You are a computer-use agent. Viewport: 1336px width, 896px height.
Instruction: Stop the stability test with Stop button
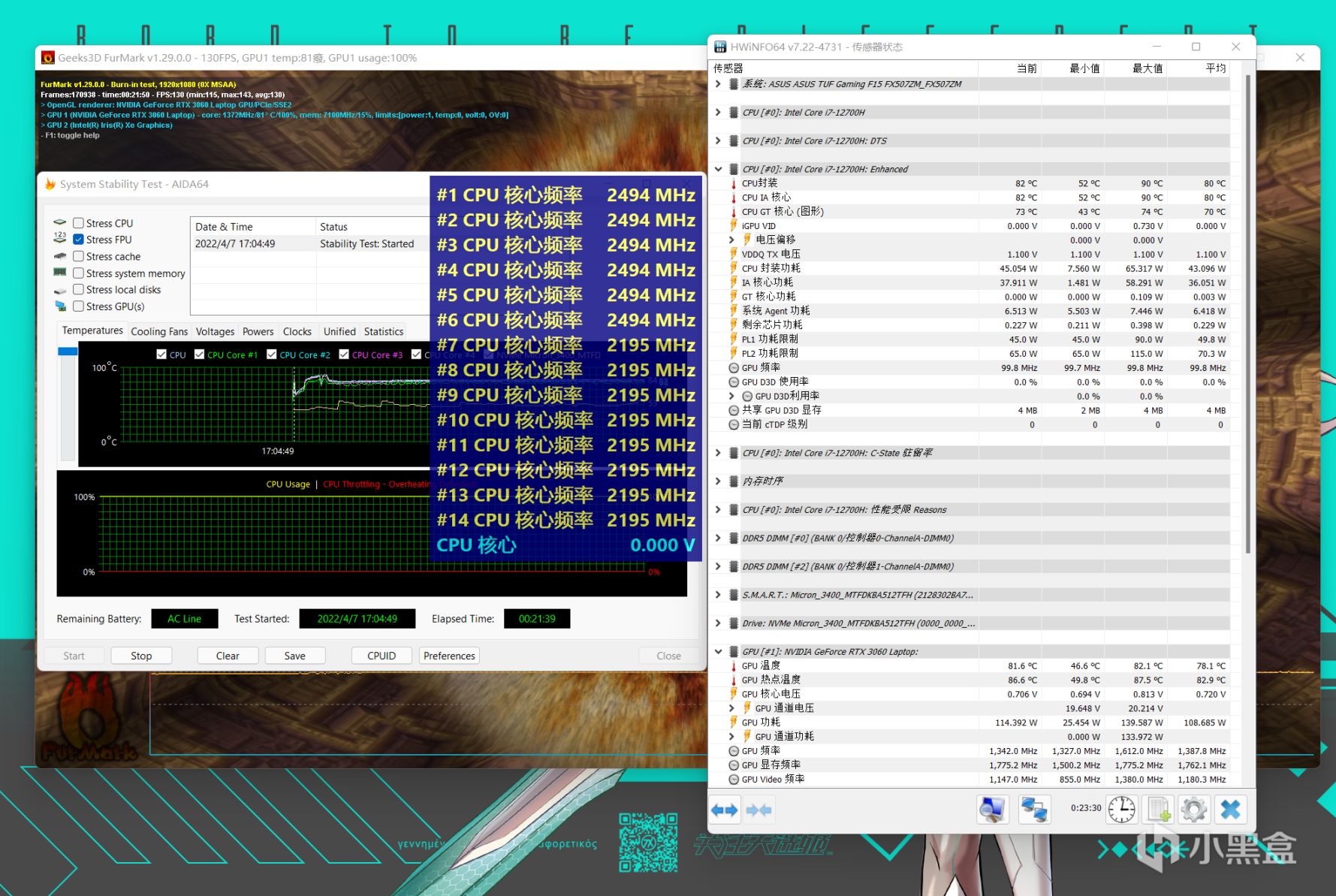141,656
